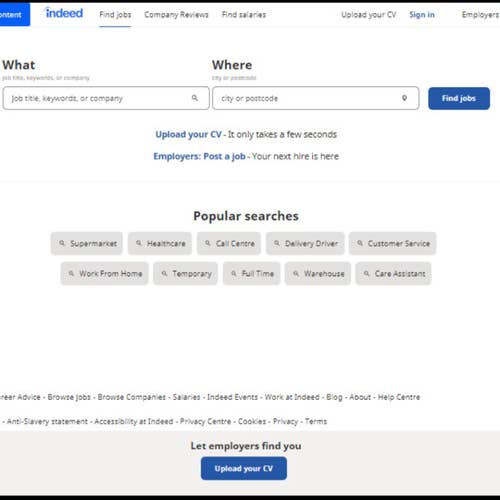Click the Employers: Post a job link
500x500 pixels.
click(x=199, y=156)
